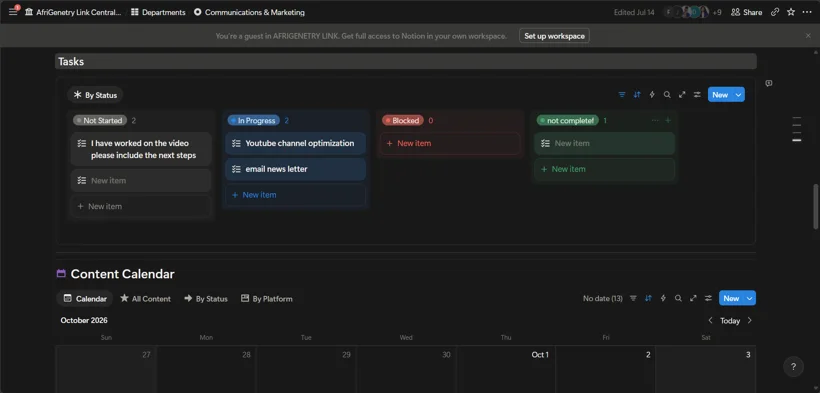Copy the page link icon
The width and height of the screenshot is (820, 393).
775,12
